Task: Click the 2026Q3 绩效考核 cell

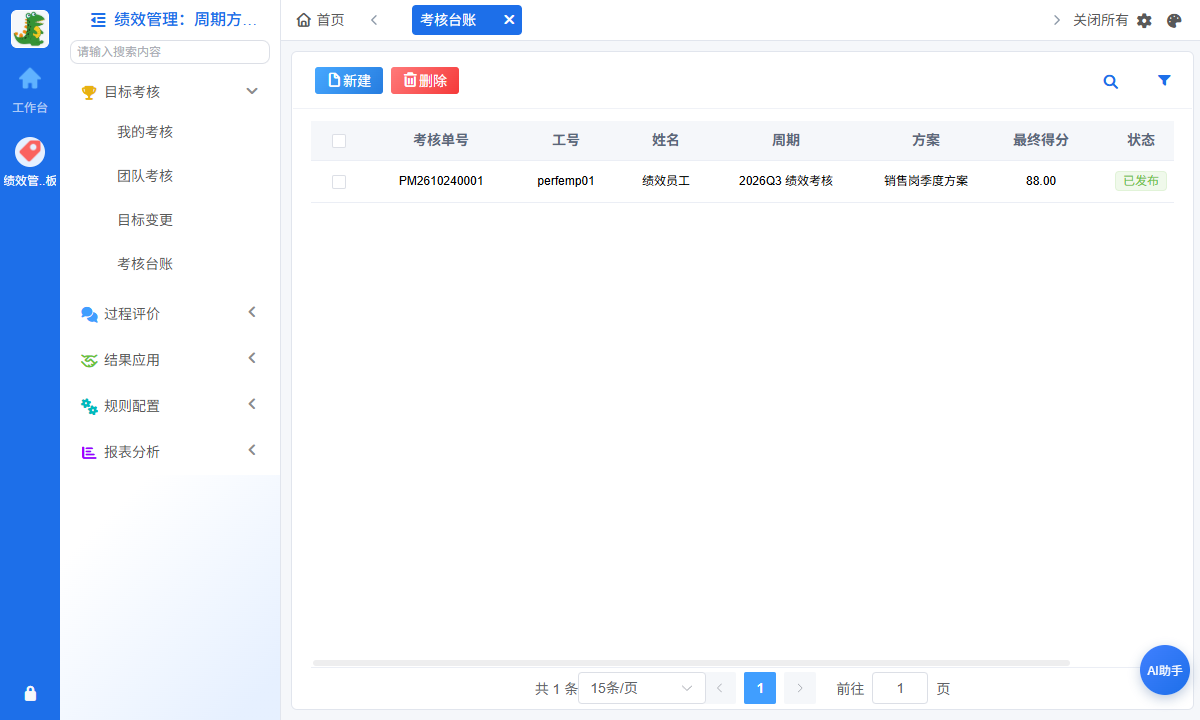Action: click(786, 182)
